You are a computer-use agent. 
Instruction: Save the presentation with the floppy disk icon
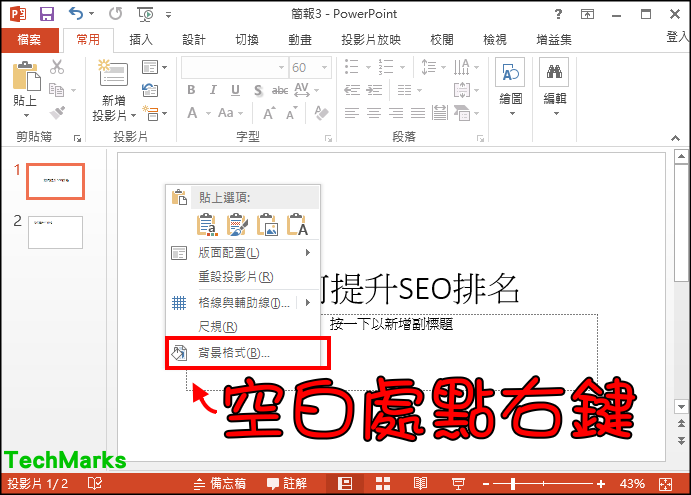[47, 14]
